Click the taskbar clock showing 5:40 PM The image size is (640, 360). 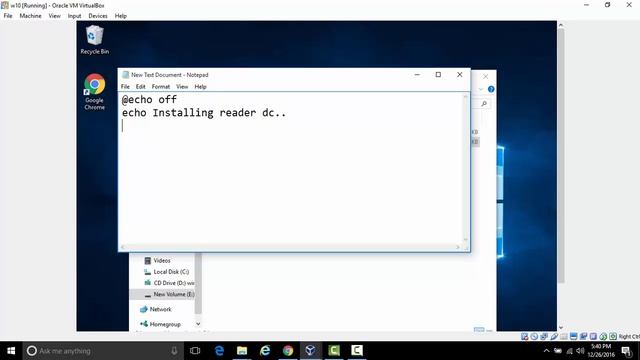[601, 351]
